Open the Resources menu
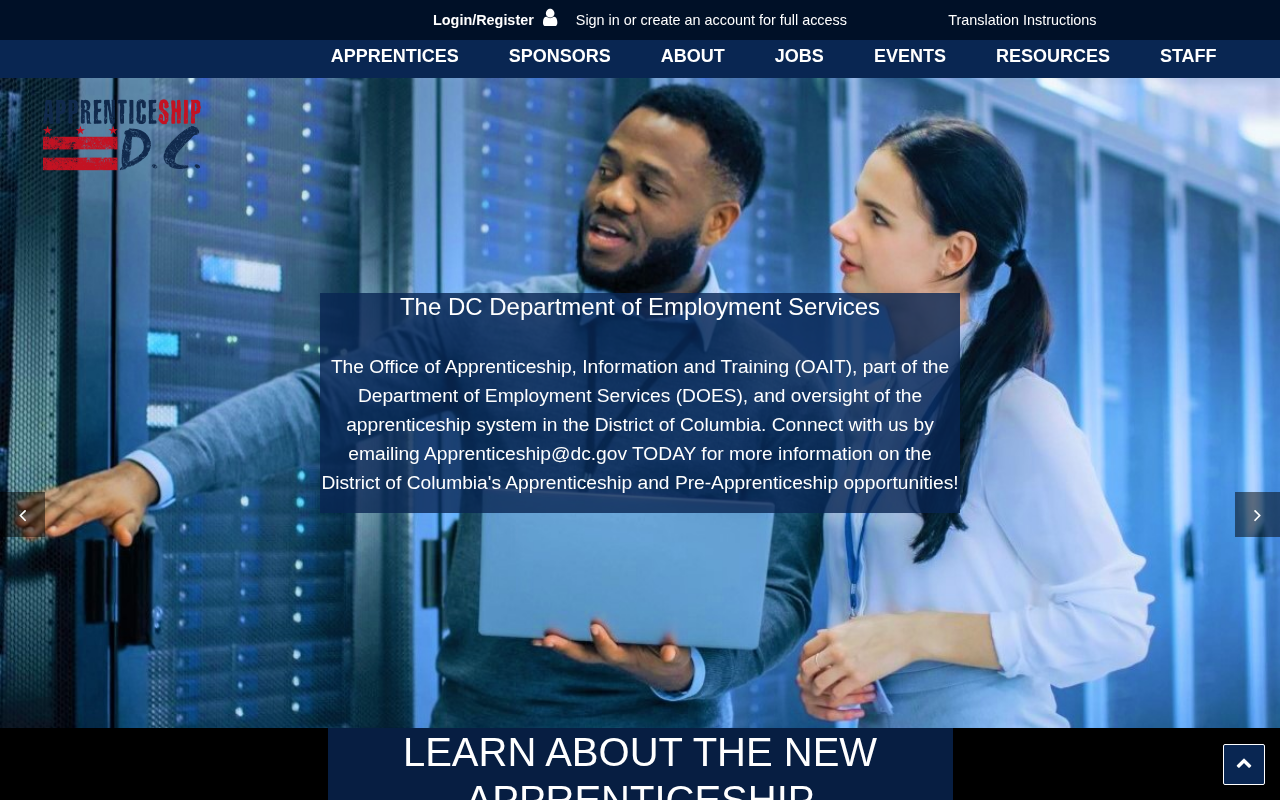The width and height of the screenshot is (1280, 800). [1053, 57]
